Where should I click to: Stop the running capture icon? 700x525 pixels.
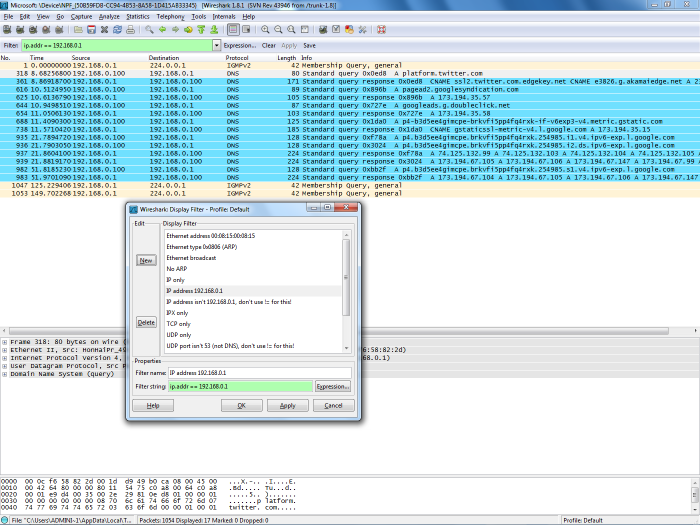[x=46, y=30]
